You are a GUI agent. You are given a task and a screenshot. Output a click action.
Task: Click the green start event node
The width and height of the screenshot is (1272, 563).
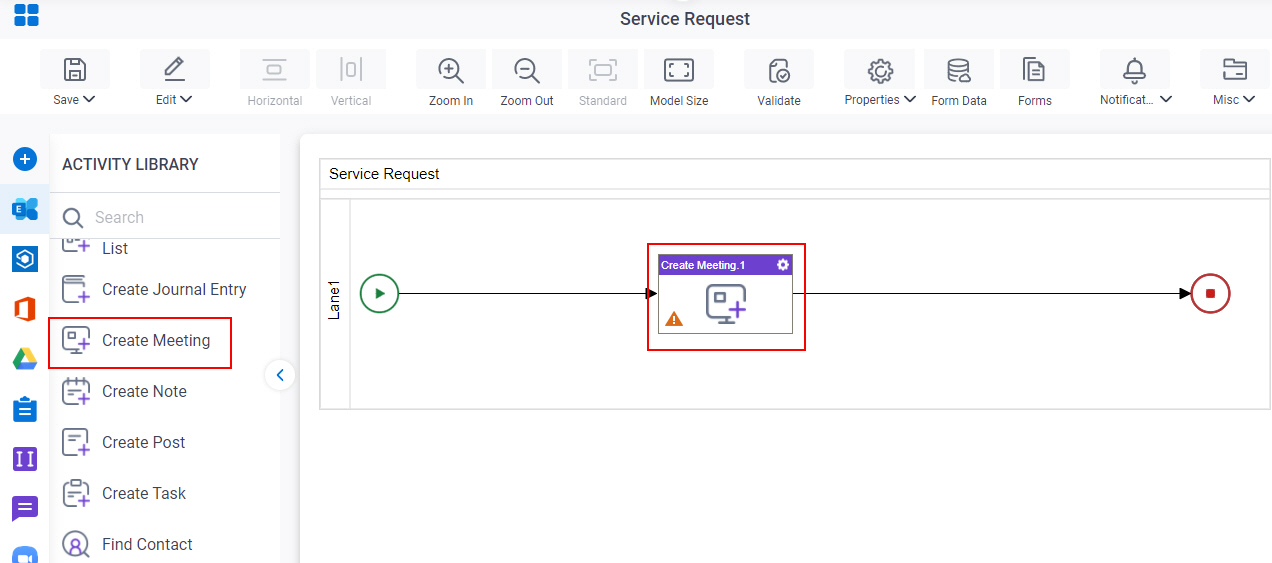tap(379, 294)
